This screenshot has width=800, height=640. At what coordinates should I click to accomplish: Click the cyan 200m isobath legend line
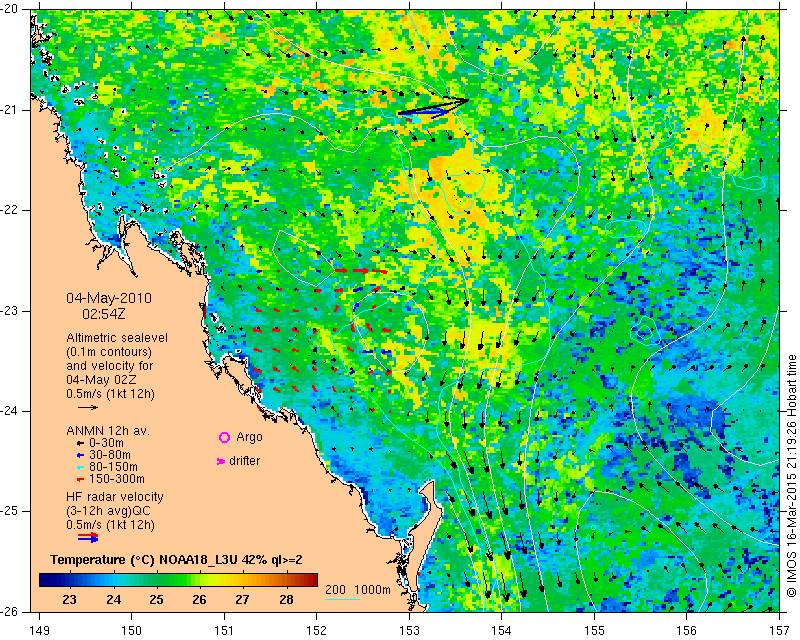[342, 599]
